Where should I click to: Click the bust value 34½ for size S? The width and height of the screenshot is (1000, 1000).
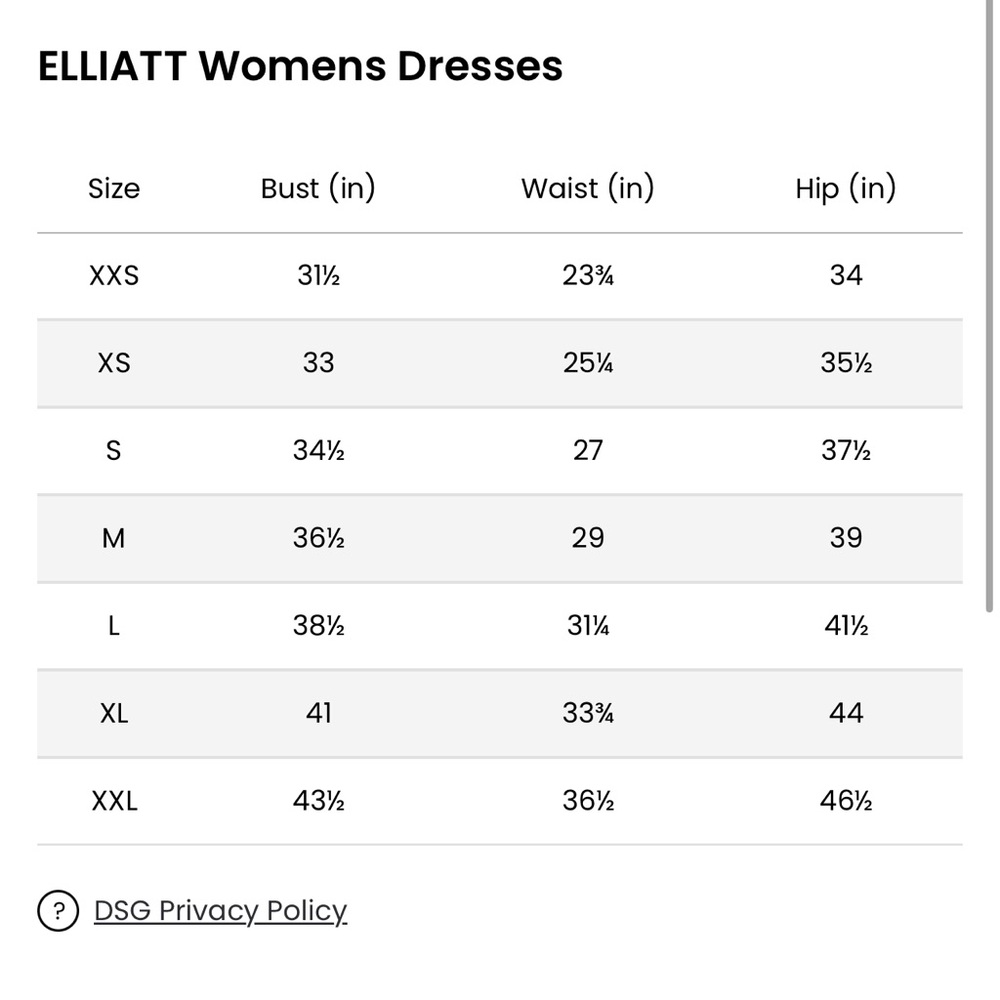tap(318, 450)
